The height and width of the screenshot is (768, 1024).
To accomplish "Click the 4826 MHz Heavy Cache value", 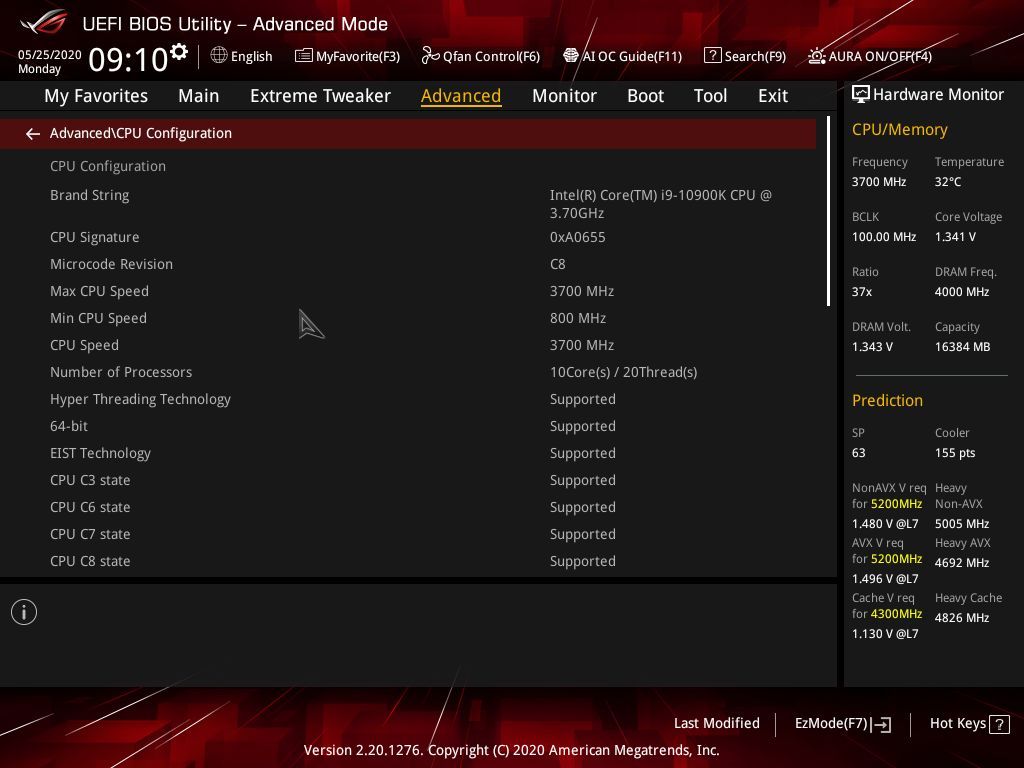I will [961, 618].
